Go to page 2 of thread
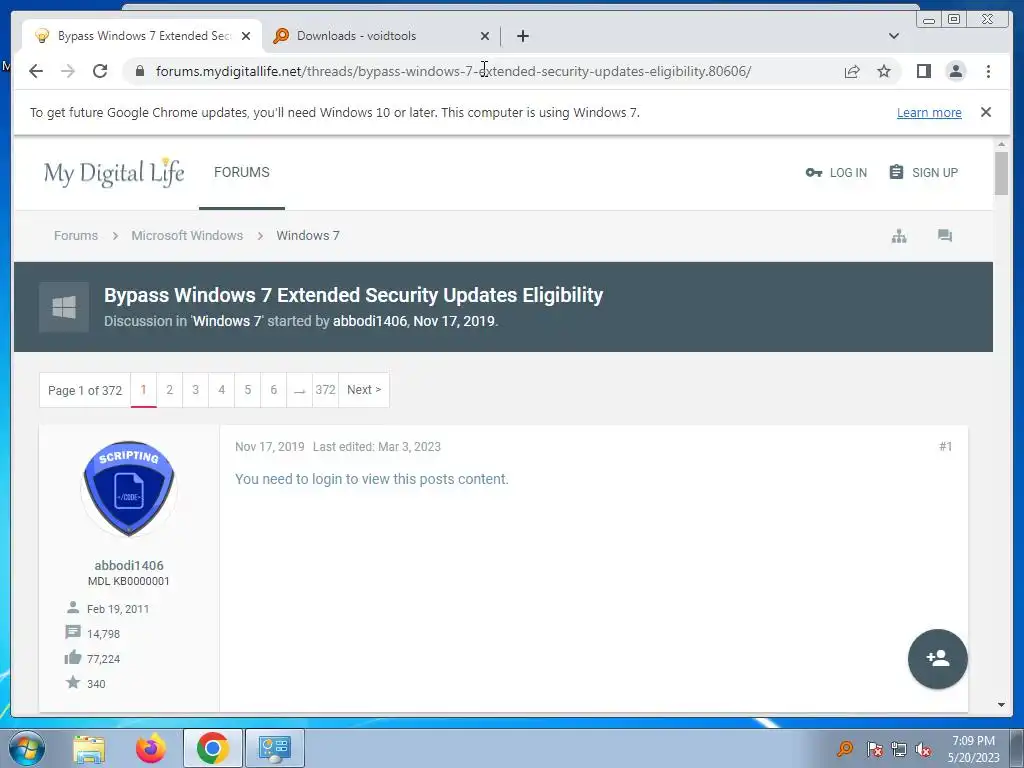Viewport: 1024px width, 768px height. point(170,390)
